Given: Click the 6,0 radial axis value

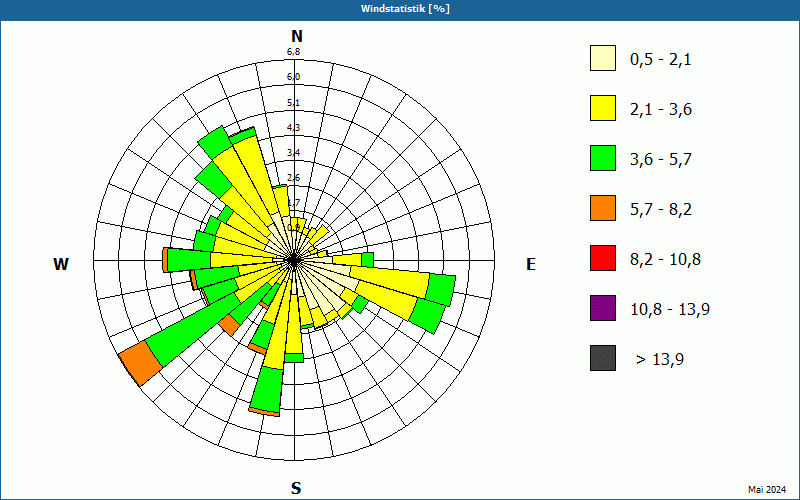Looking at the screenshot, I should [293, 77].
